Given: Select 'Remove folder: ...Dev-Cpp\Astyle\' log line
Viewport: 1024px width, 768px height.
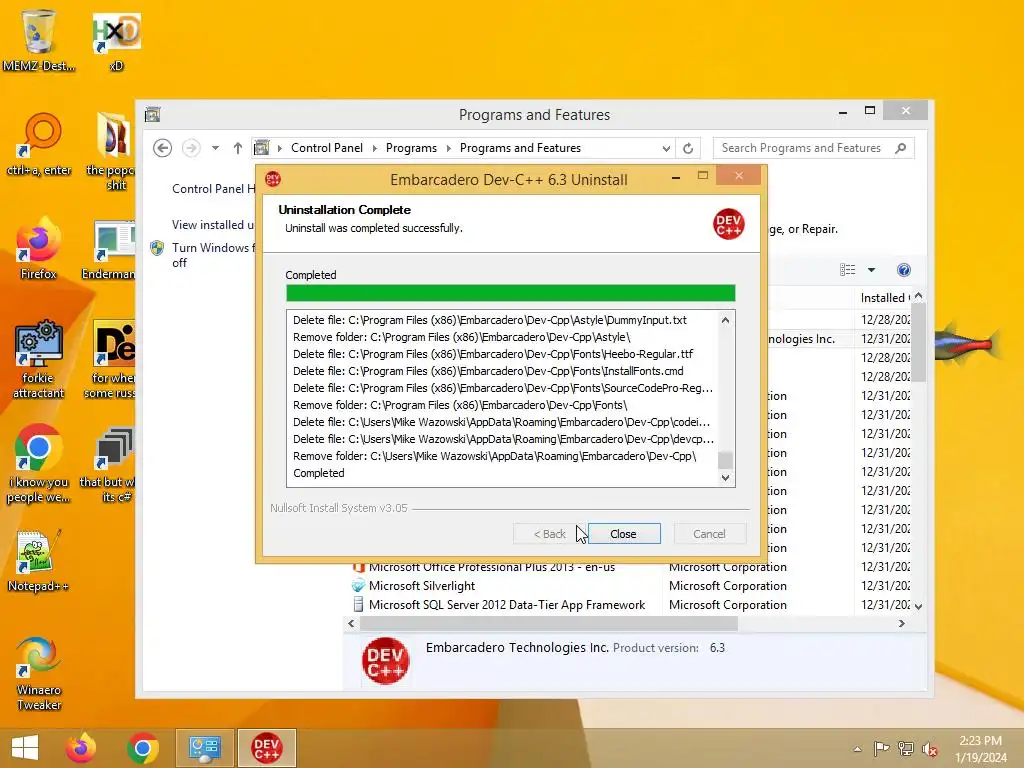Looking at the screenshot, I should click(x=462, y=337).
